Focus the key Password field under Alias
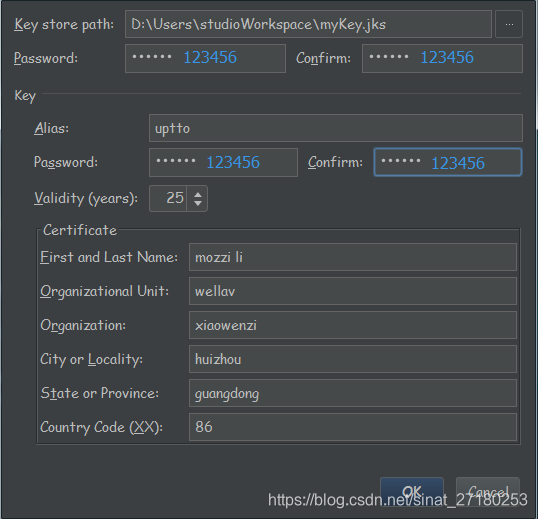The image size is (538, 519). tap(223, 162)
